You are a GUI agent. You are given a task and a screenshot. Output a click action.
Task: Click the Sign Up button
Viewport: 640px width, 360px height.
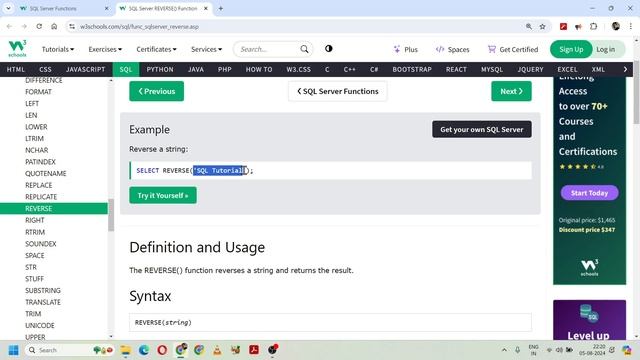point(571,49)
